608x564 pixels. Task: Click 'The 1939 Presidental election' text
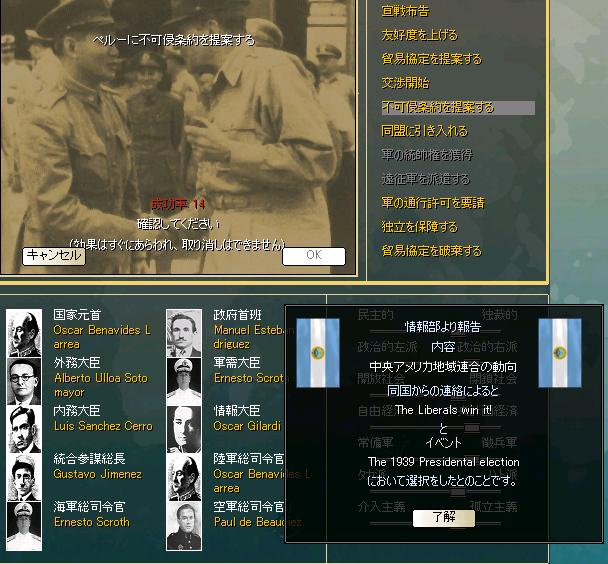click(x=444, y=462)
